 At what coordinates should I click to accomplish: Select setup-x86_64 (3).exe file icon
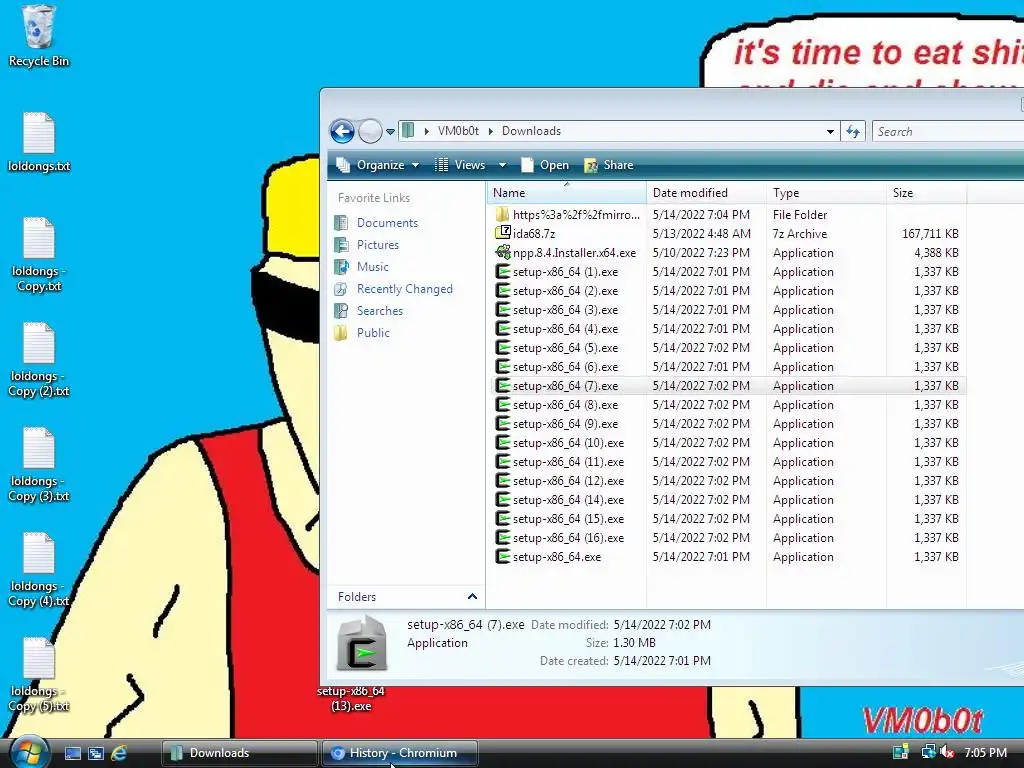502,310
